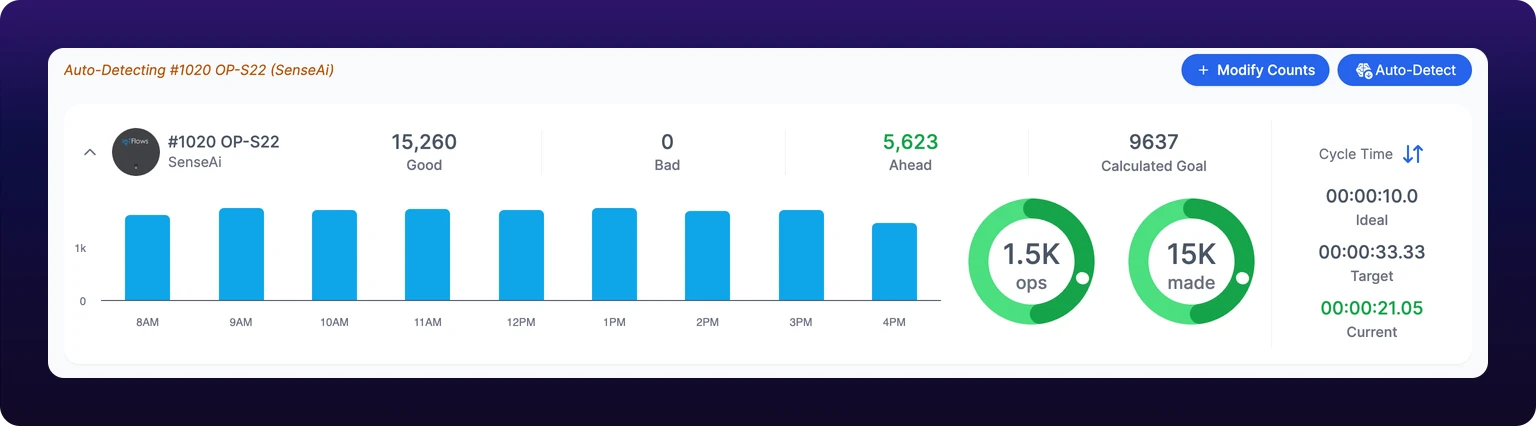1536x426 pixels.
Task: Click the 9AM bar in chart
Action: (x=241, y=254)
